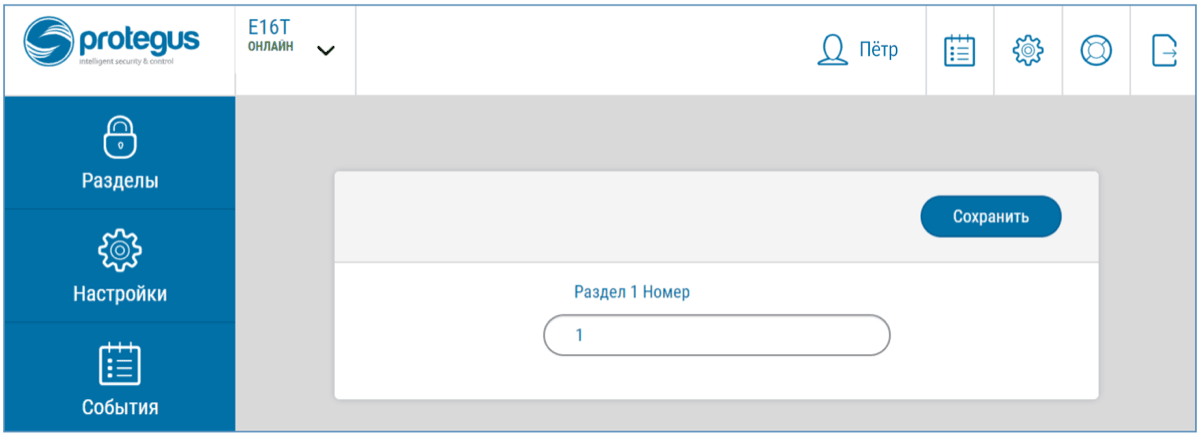Click the ОНЛАЙН device status text
The width and height of the screenshot is (1200, 437).
tap(271, 47)
